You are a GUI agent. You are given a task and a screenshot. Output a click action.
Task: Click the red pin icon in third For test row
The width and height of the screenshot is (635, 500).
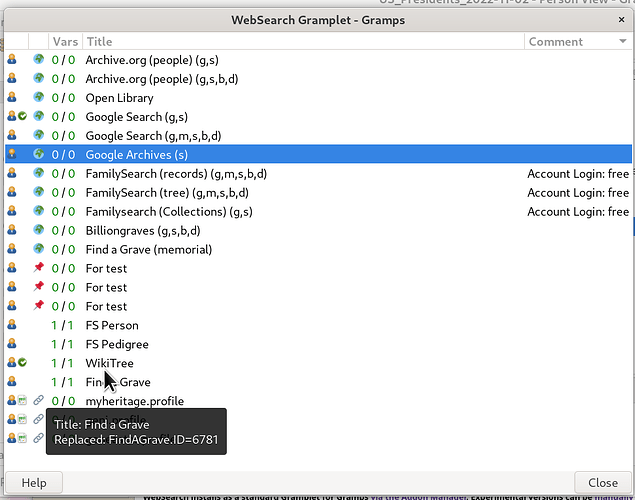[x=38, y=305]
